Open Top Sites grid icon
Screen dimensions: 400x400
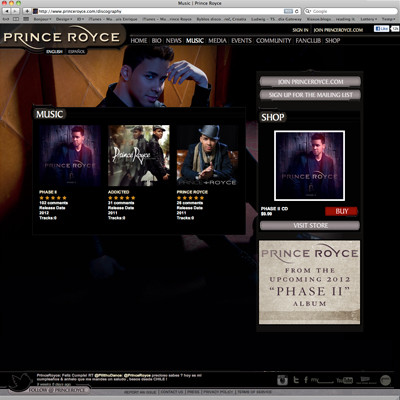(26, 19)
